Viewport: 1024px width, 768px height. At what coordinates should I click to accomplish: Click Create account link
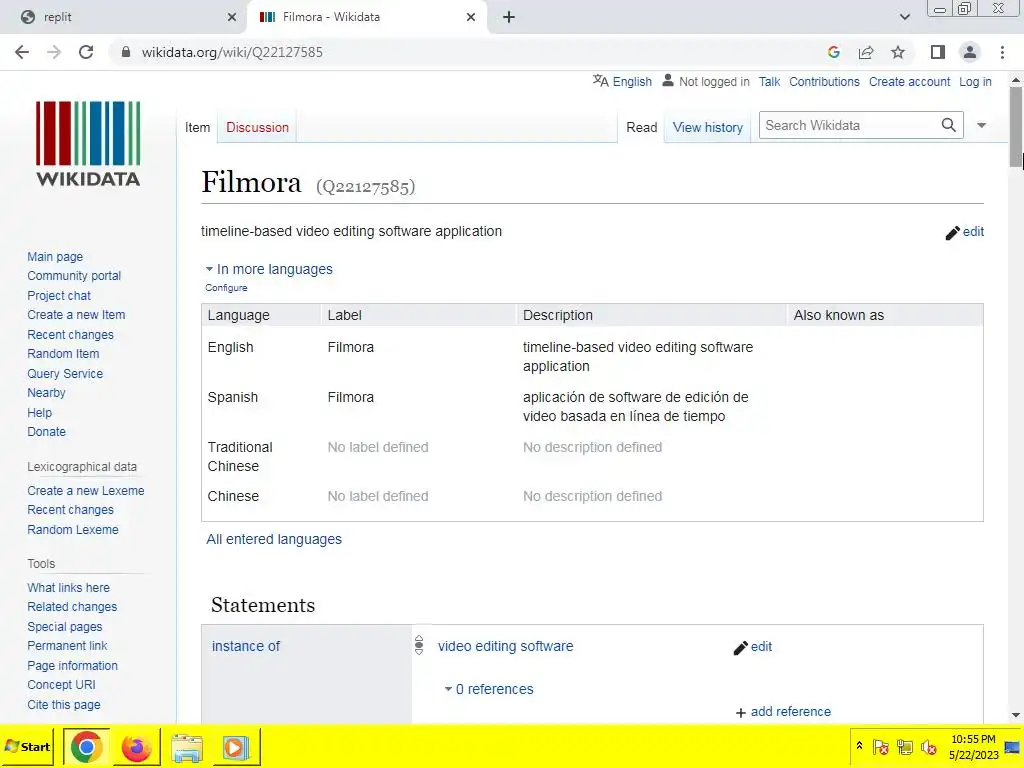click(909, 82)
